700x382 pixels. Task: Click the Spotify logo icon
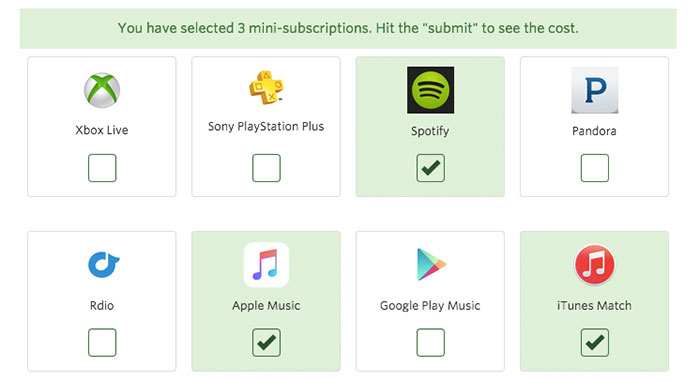(x=430, y=90)
